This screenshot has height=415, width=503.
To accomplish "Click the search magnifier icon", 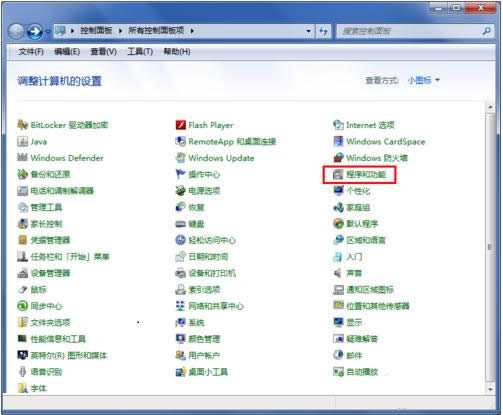I will point(486,31).
